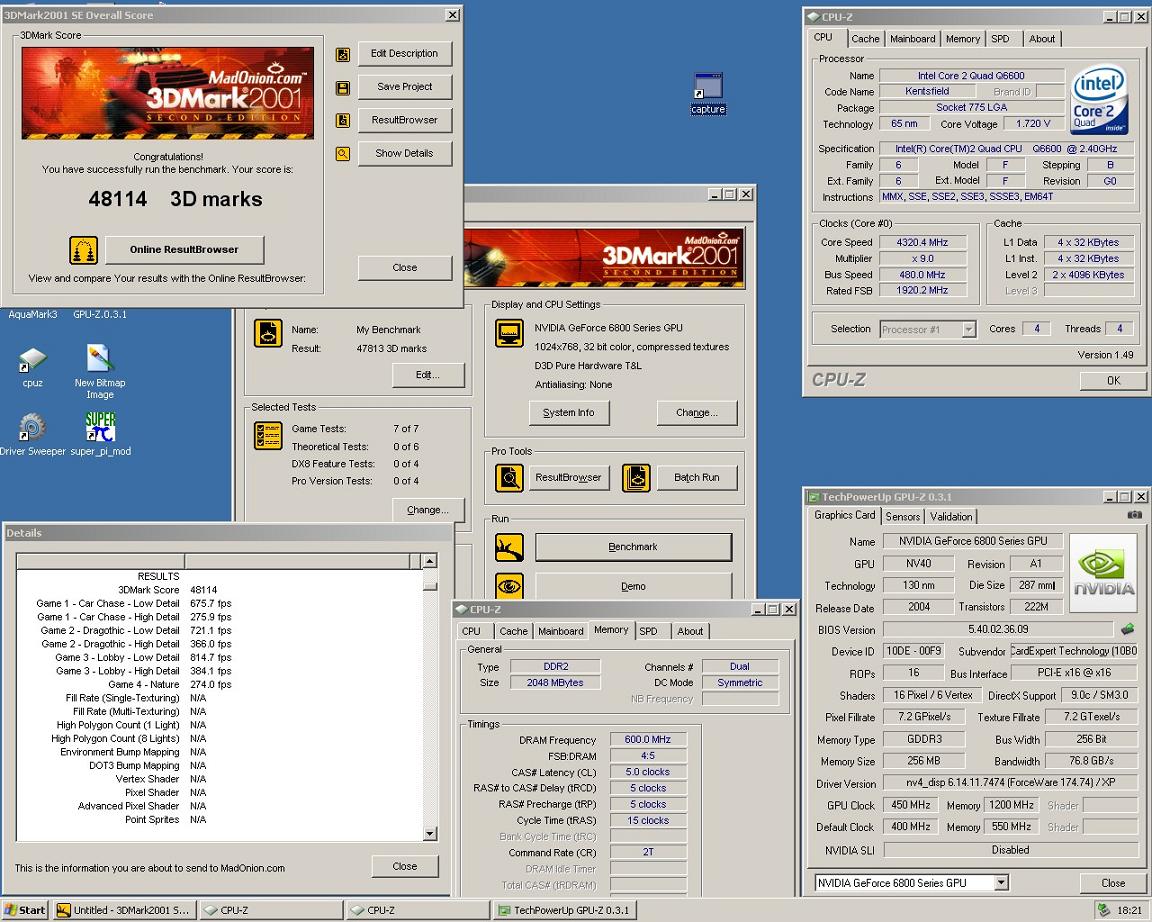Viewport: 1152px width, 922px height.
Task: Click the Edit Description button
Action: click(x=405, y=54)
